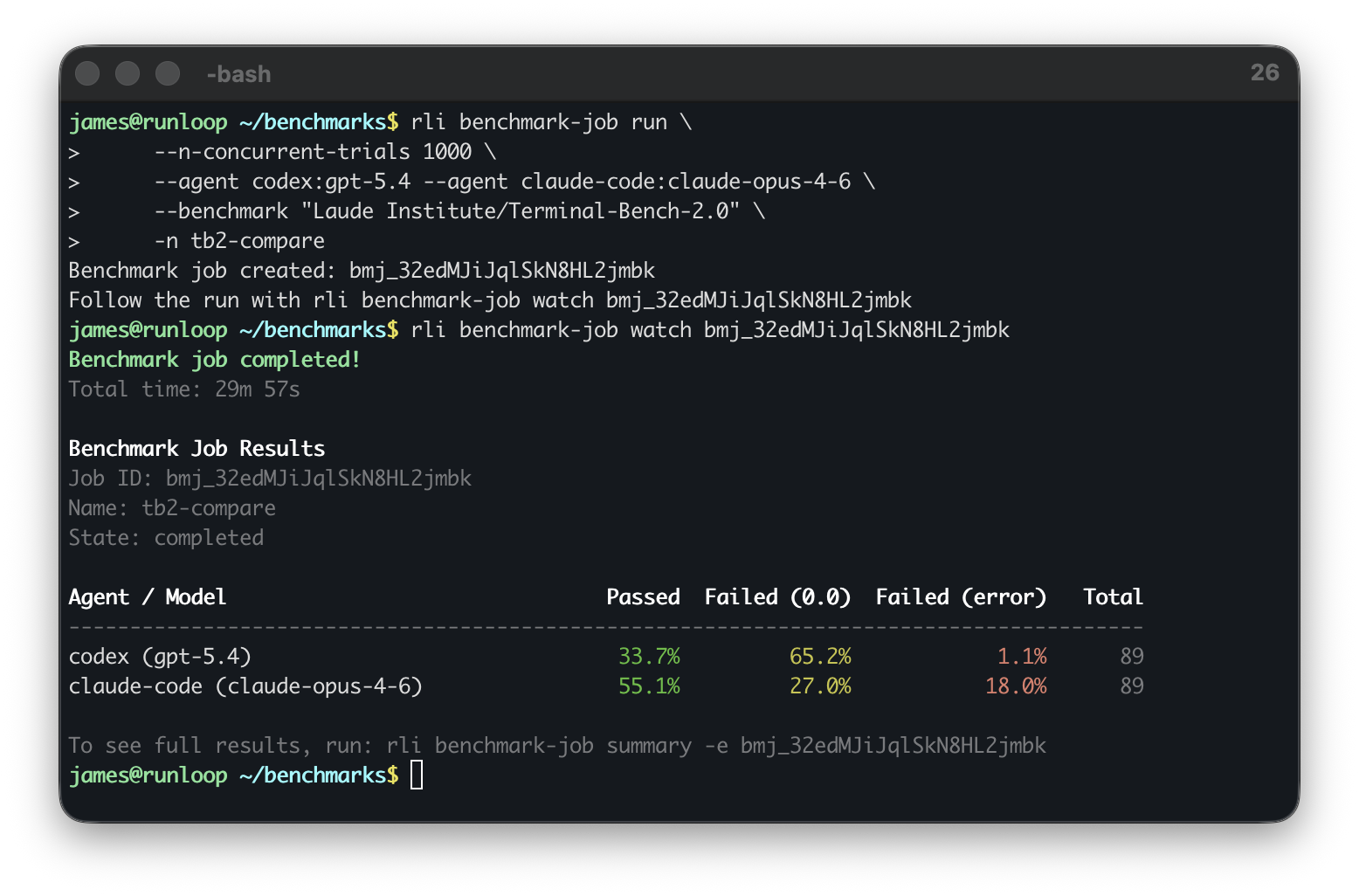Click the terminal zoom button
Screen dimensions: 1359x896
168,73
